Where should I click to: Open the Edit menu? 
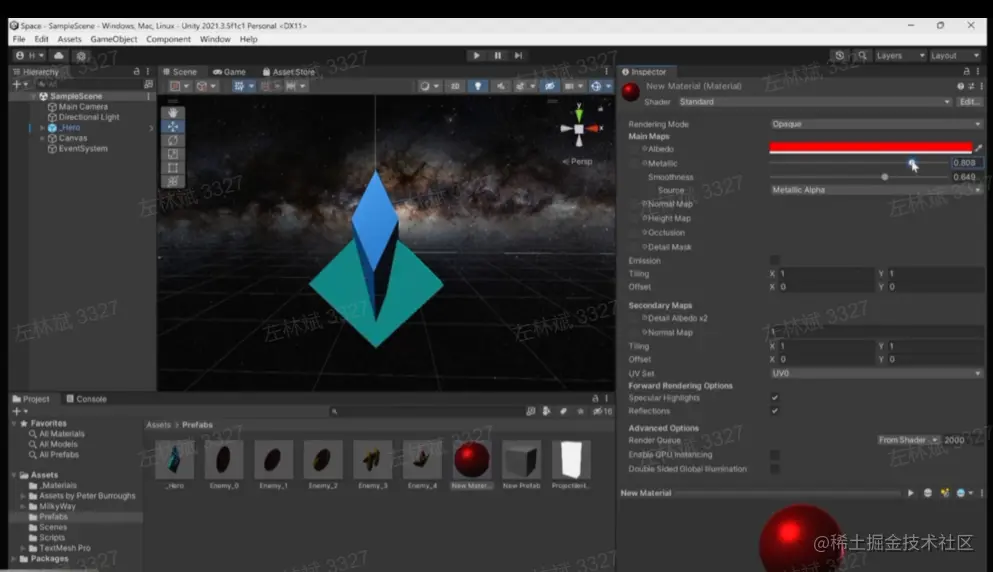click(41, 39)
